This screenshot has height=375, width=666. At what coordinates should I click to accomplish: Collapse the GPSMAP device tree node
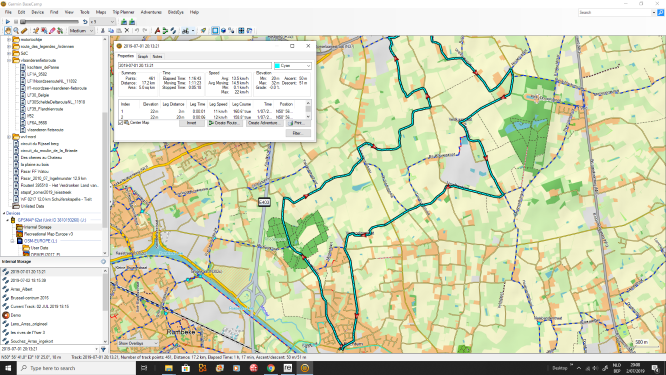7,220
